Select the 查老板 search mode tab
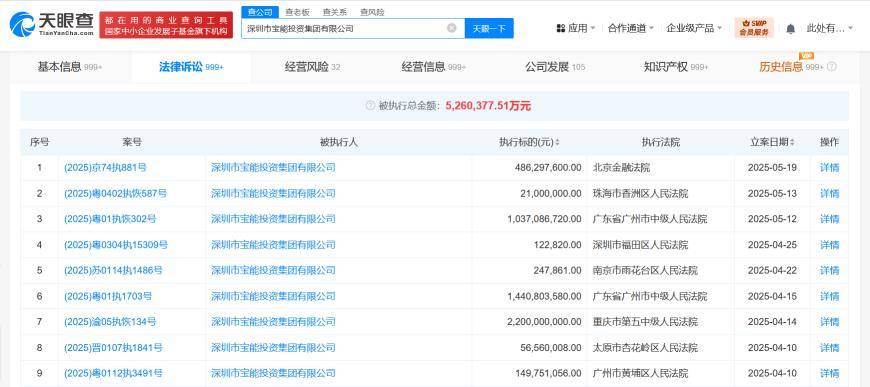This screenshot has width=870, height=387. (297, 12)
